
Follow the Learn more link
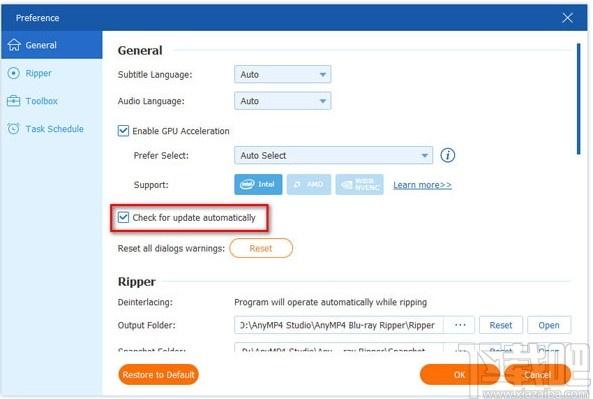pyautogui.click(x=422, y=185)
